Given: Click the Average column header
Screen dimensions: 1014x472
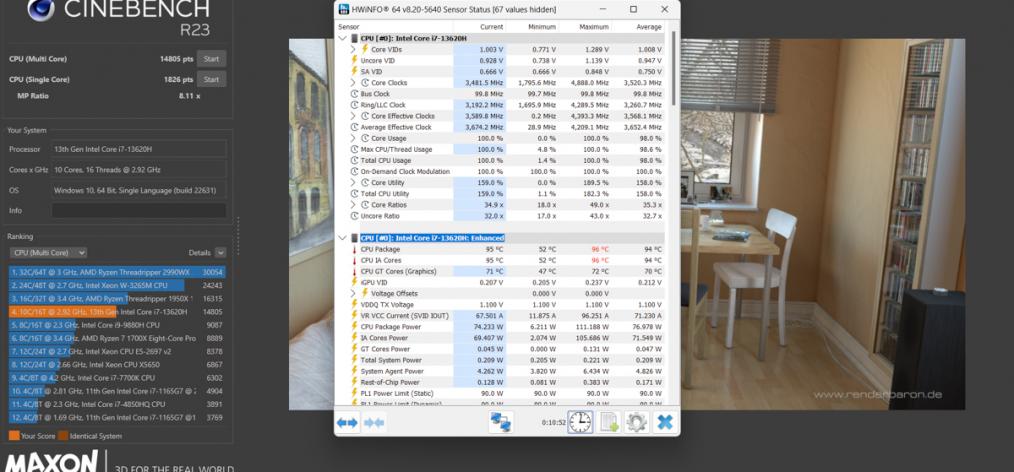Looking at the screenshot, I should point(649,27).
